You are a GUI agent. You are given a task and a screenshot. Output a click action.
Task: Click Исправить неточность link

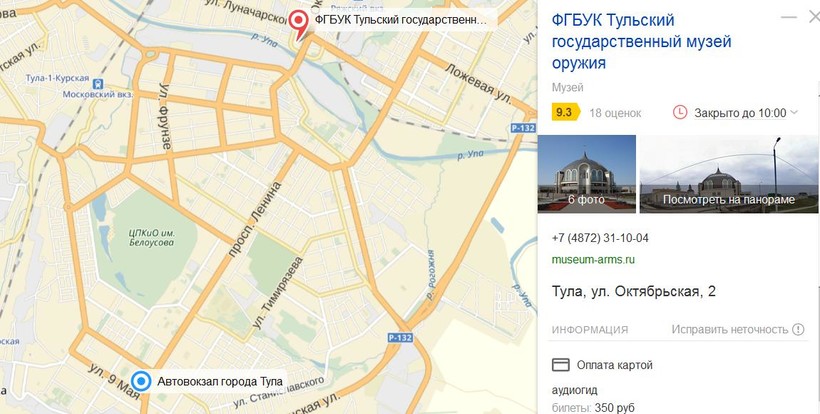coord(730,329)
